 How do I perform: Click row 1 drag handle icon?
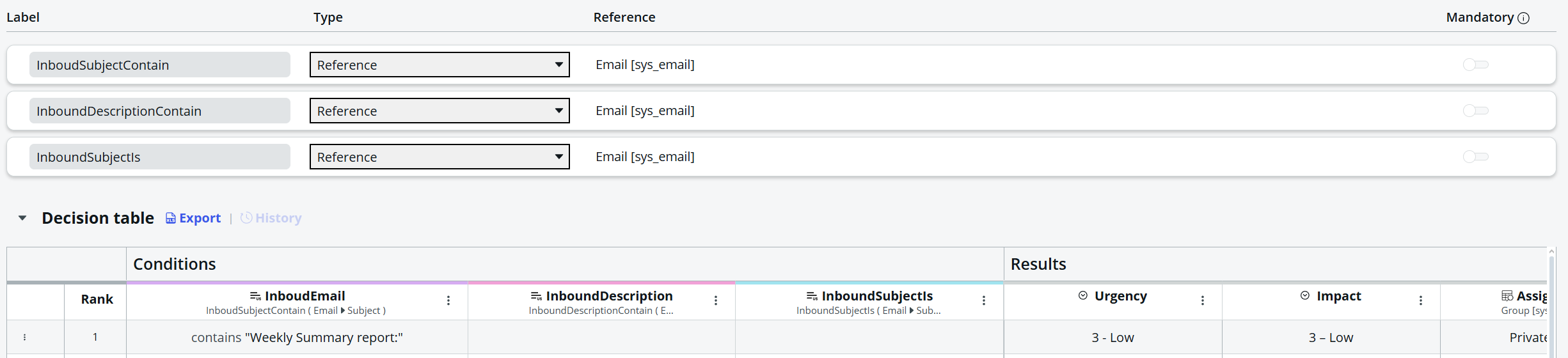click(25, 338)
